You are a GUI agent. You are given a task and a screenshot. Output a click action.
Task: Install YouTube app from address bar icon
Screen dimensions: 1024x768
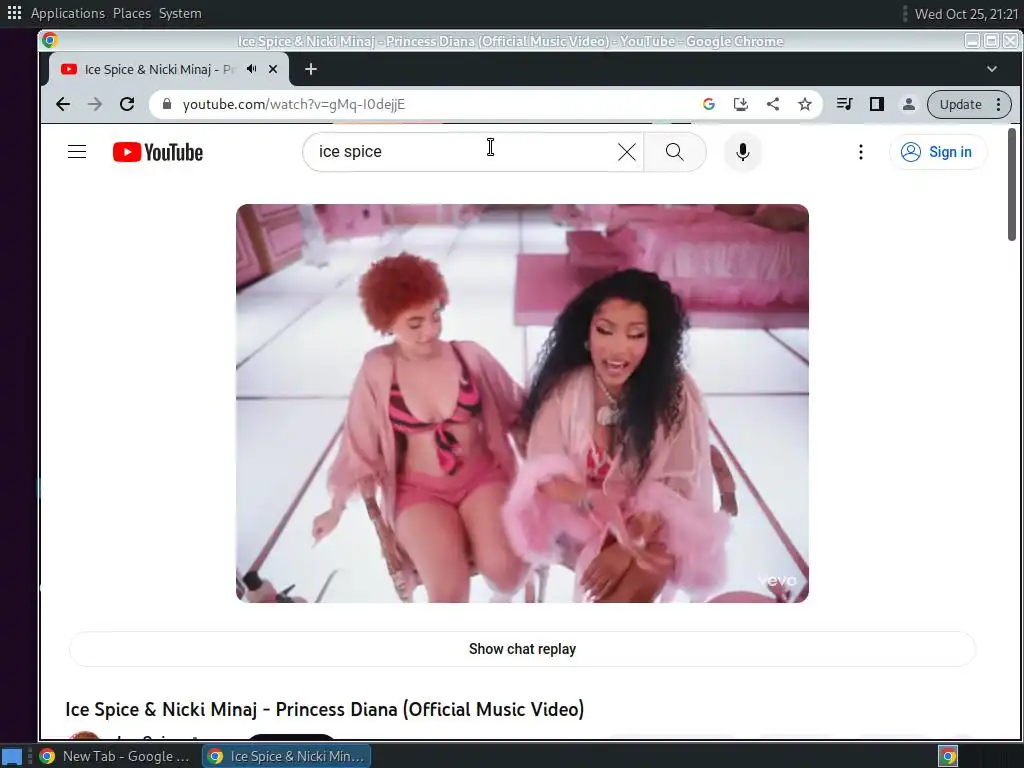click(x=741, y=104)
